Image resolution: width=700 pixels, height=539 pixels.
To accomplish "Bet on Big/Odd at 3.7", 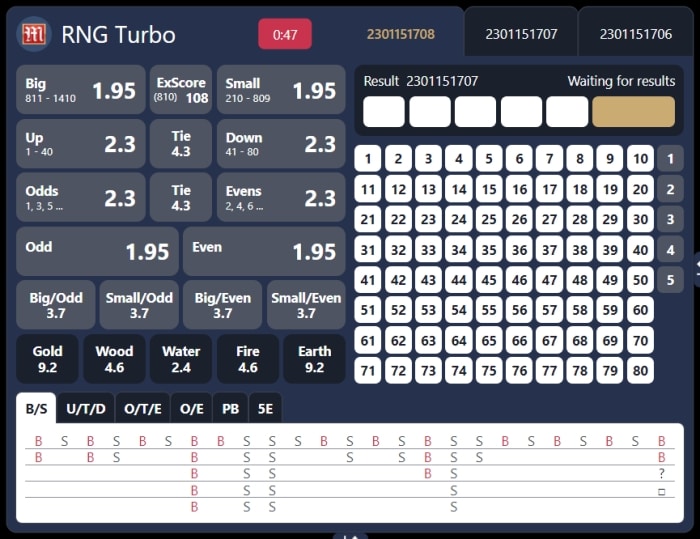I will pyautogui.click(x=56, y=305).
